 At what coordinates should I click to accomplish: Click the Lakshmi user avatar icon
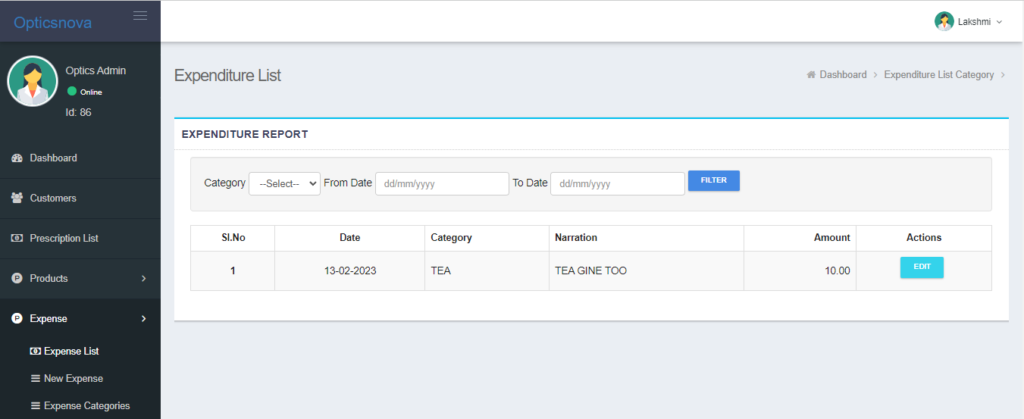(944, 22)
